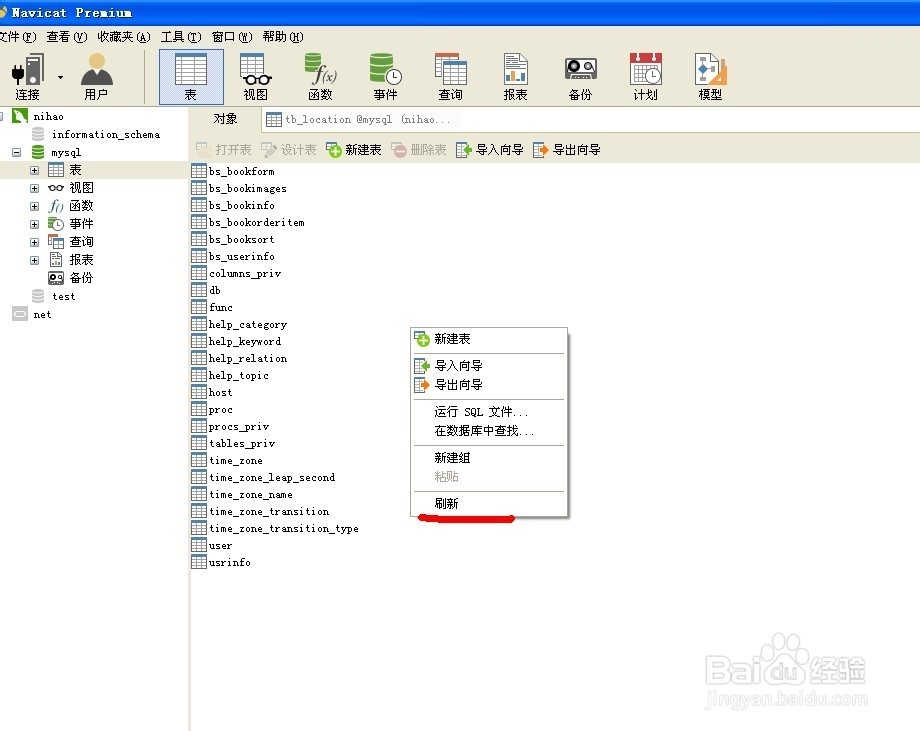Expand the 视图 tree node
This screenshot has height=731, width=920.
click(x=35, y=188)
